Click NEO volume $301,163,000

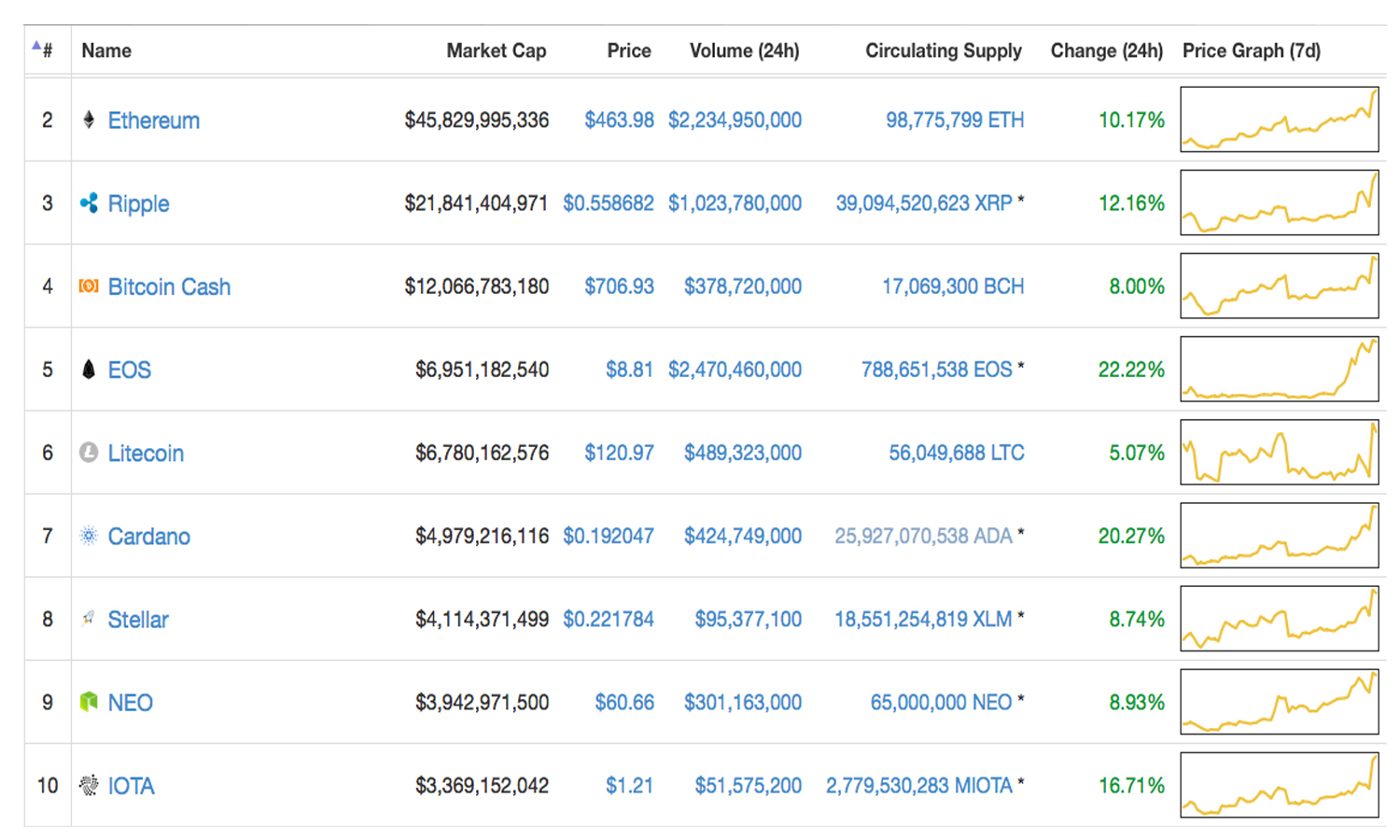click(x=743, y=701)
